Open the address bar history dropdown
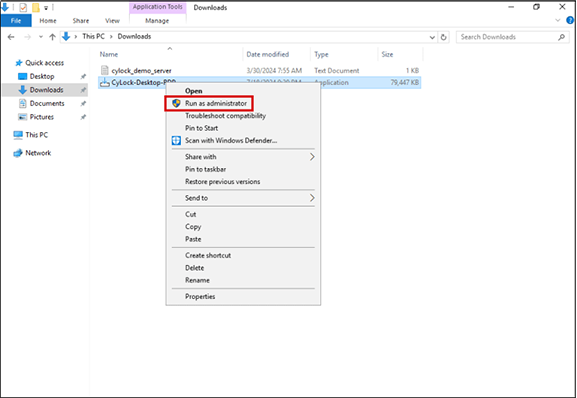Image resolution: width=577 pixels, height=398 pixels. pyautogui.click(x=432, y=37)
